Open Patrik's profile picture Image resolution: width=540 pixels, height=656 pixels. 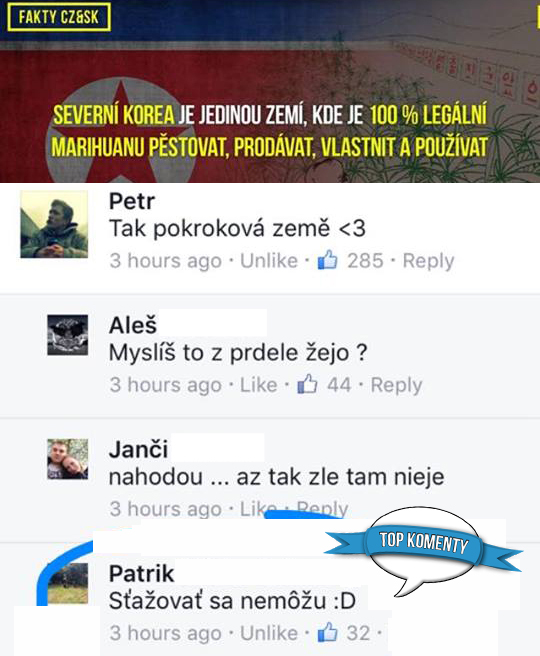point(68,583)
